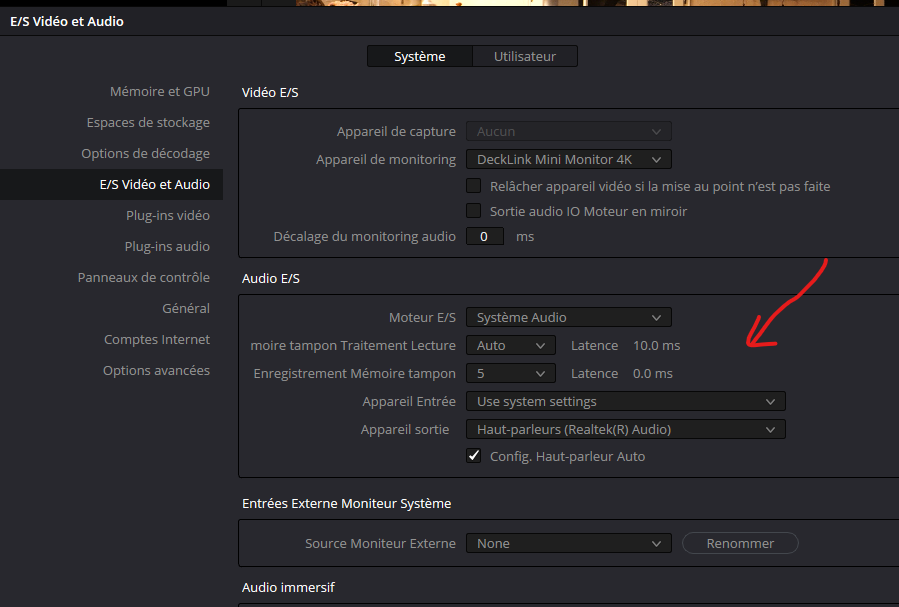
Task: Open Plug-ins audio settings
Action: [167, 246]
